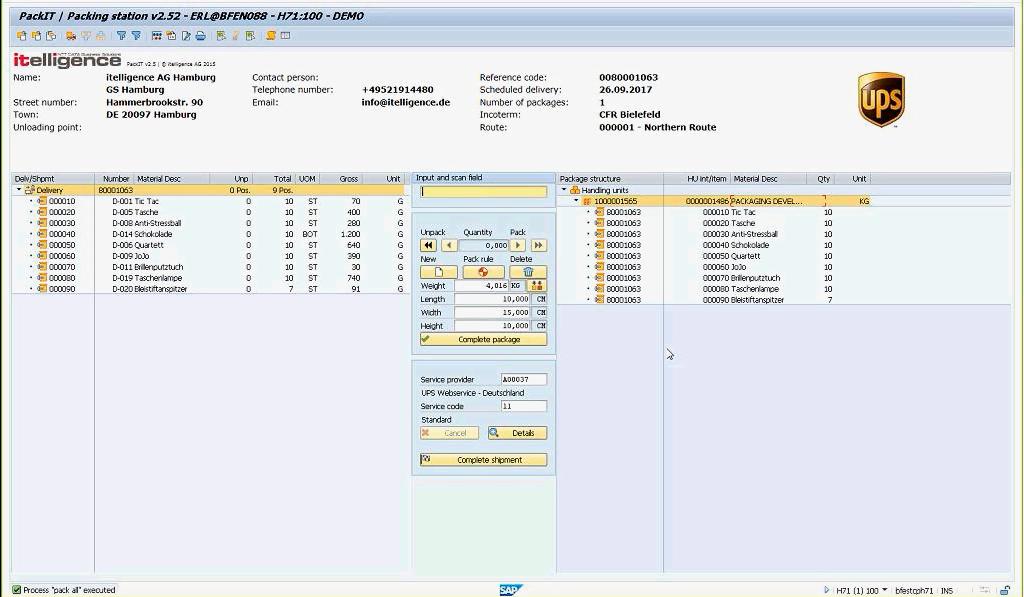
Task: Select delivery item 000080 D-019 Taschenlampe
Action: point(209,278)
